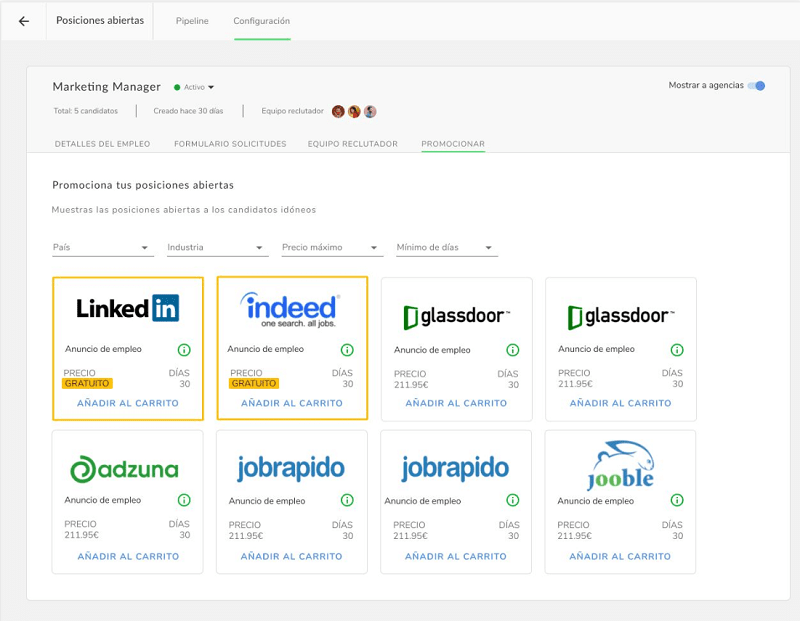The height and width of the screenshot is (621, 800).
Task: Click Añadir al carrito on the Jooble card
Action: coord(620,557)
